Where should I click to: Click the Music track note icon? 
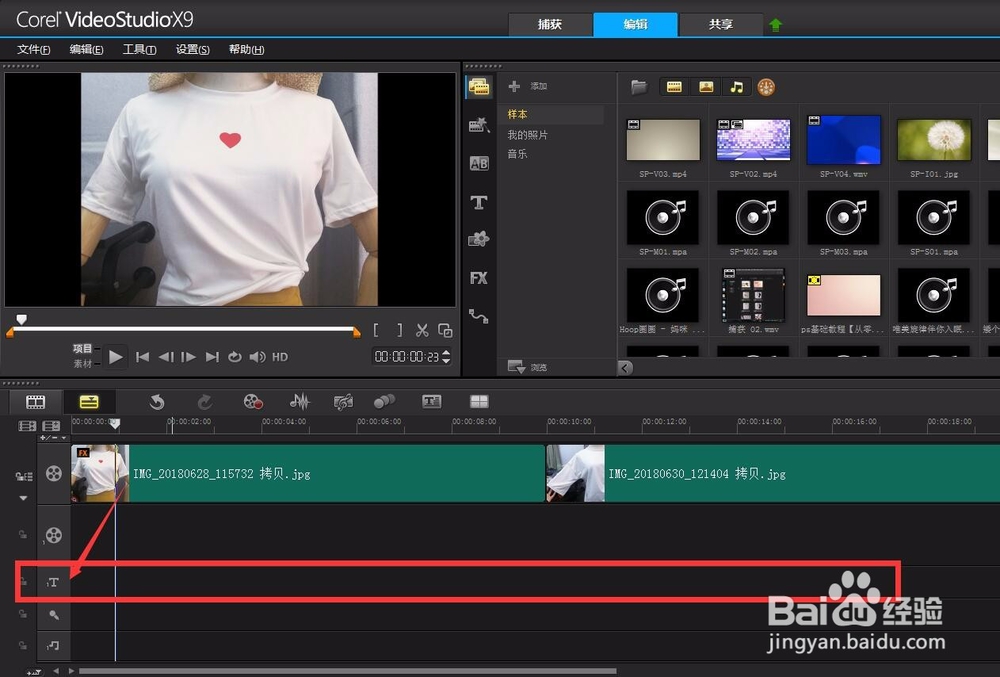[53, 646]
